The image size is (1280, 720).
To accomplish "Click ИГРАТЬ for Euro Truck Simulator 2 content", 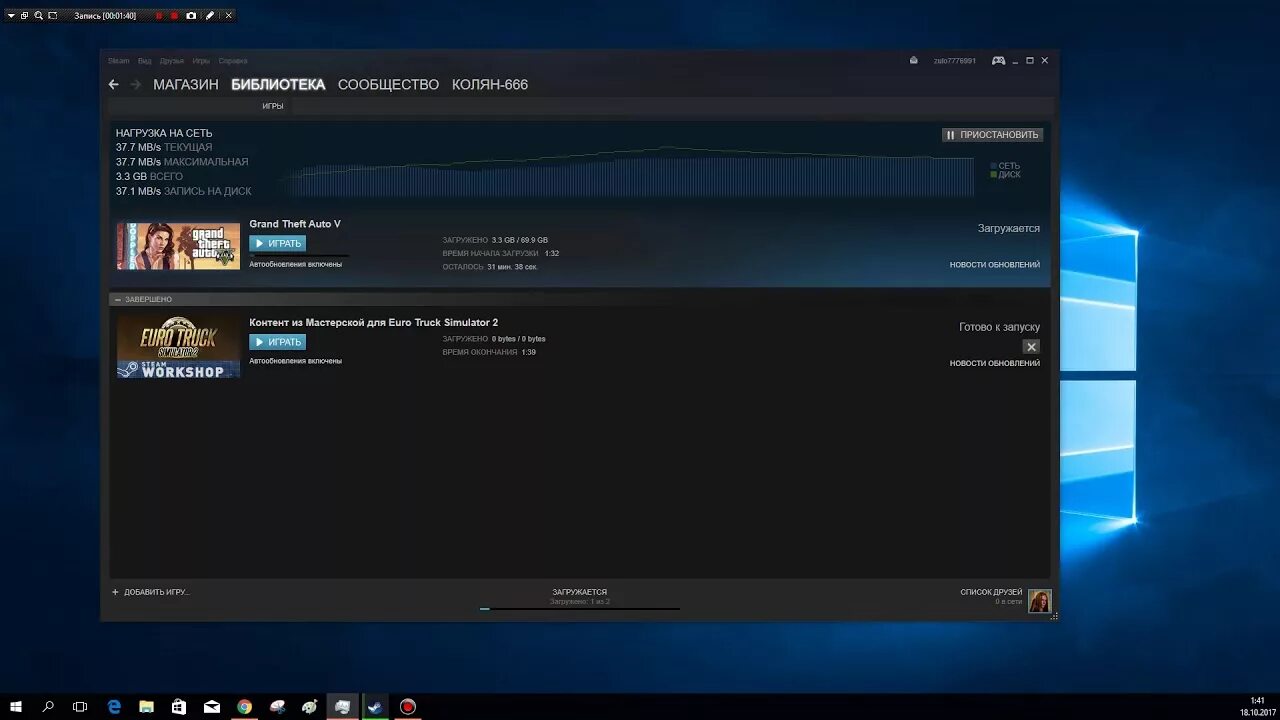I will coord(277,342).
